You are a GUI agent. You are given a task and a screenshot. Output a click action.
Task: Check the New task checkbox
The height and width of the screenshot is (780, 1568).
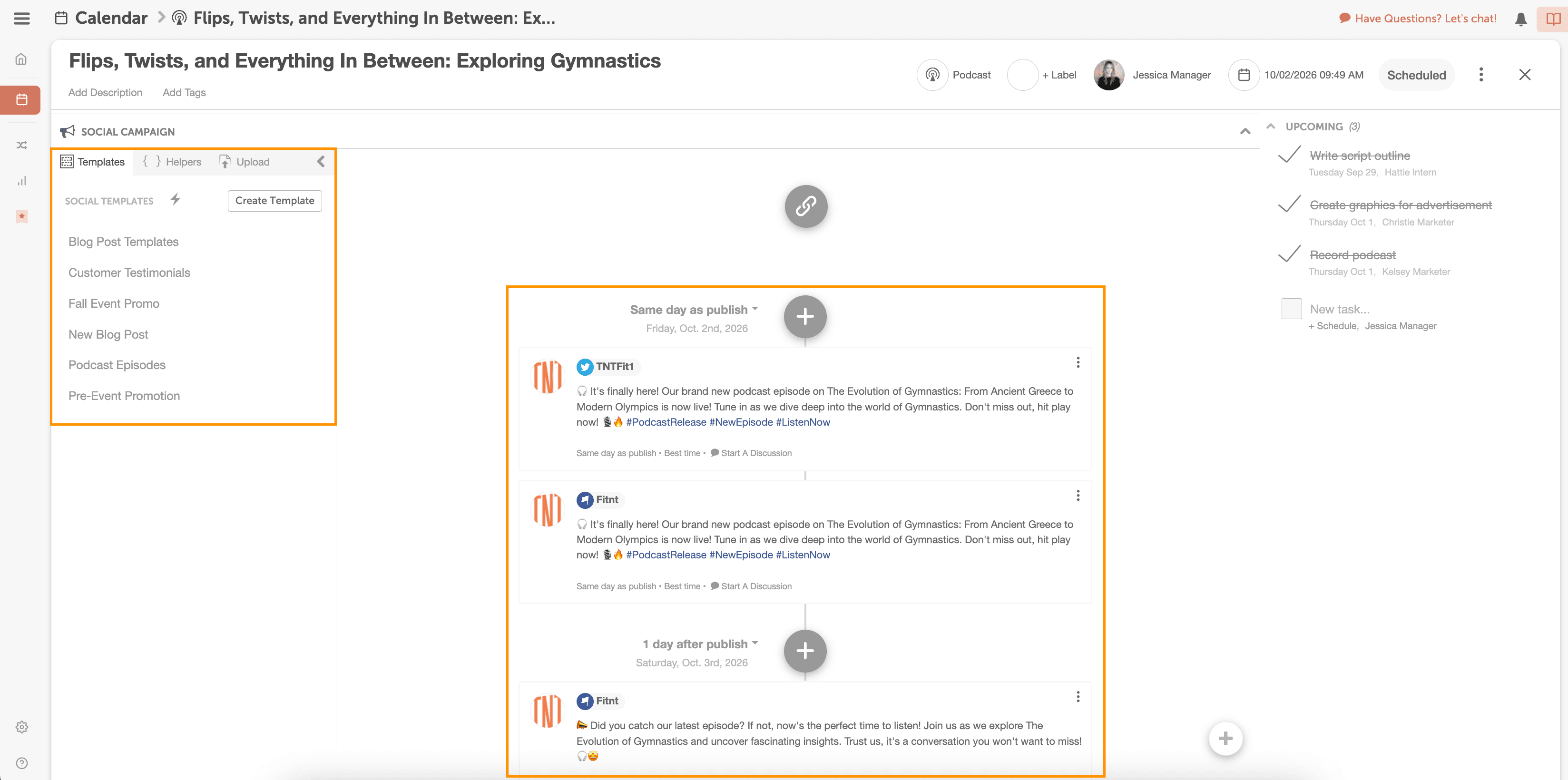point(1291,309)
